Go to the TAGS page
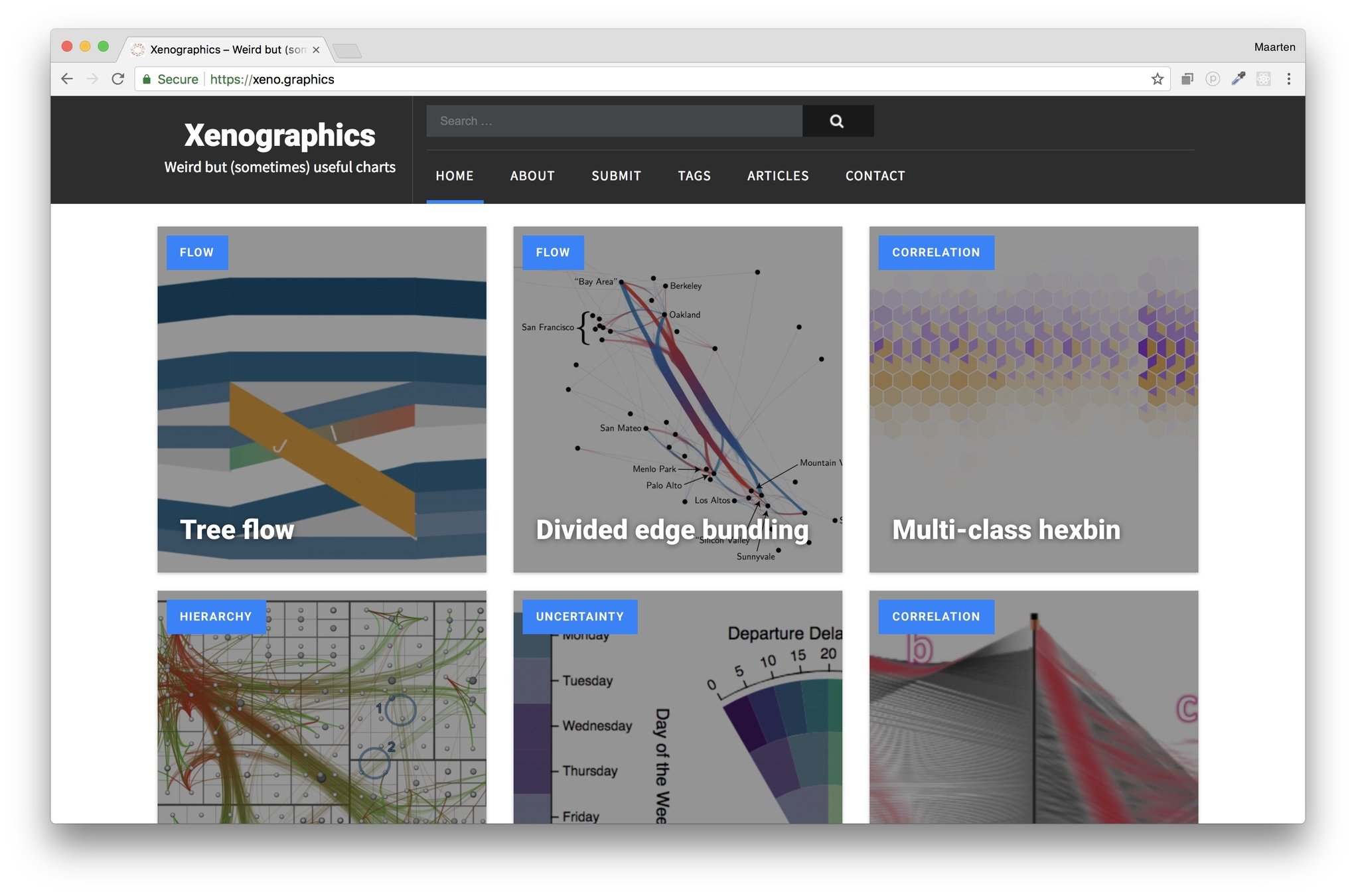This screenshot has width=1356, height=896. [x=694, y=176]
